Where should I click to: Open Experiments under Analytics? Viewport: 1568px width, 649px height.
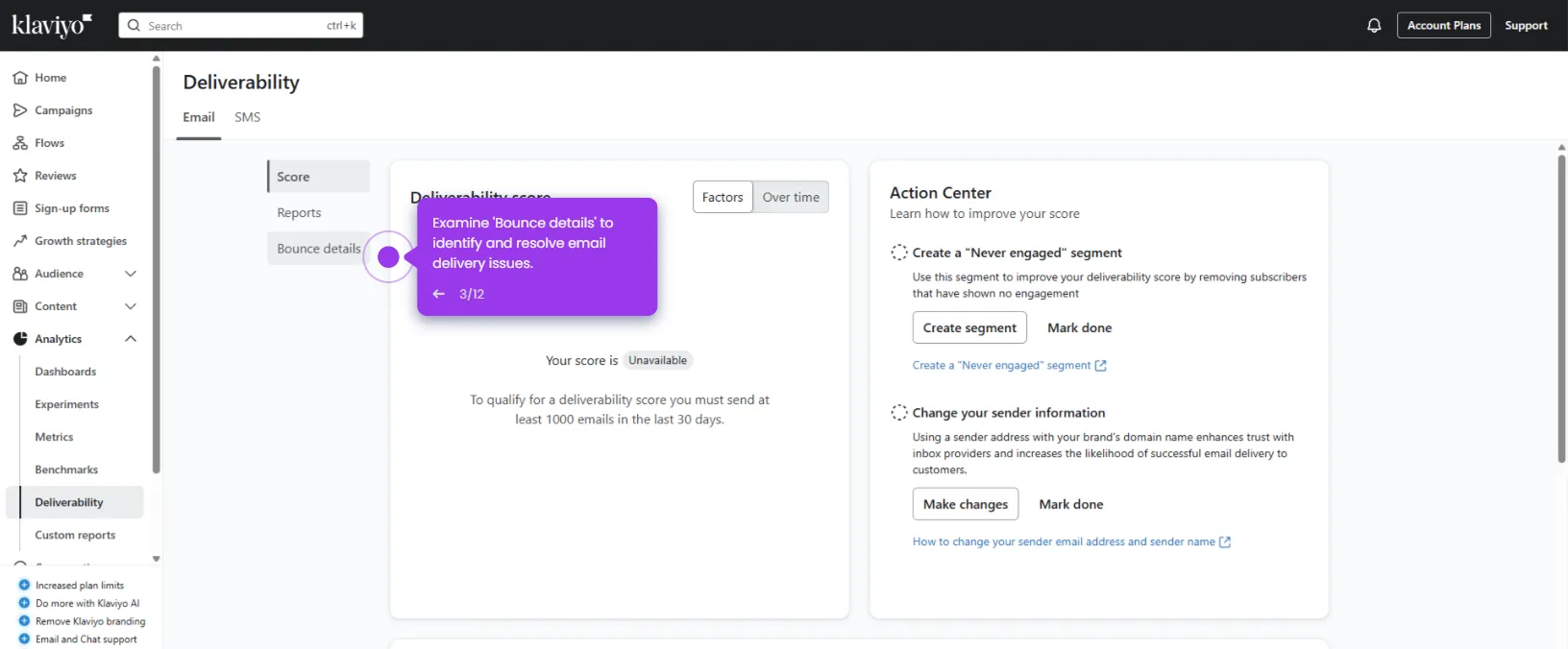[67, 404]
